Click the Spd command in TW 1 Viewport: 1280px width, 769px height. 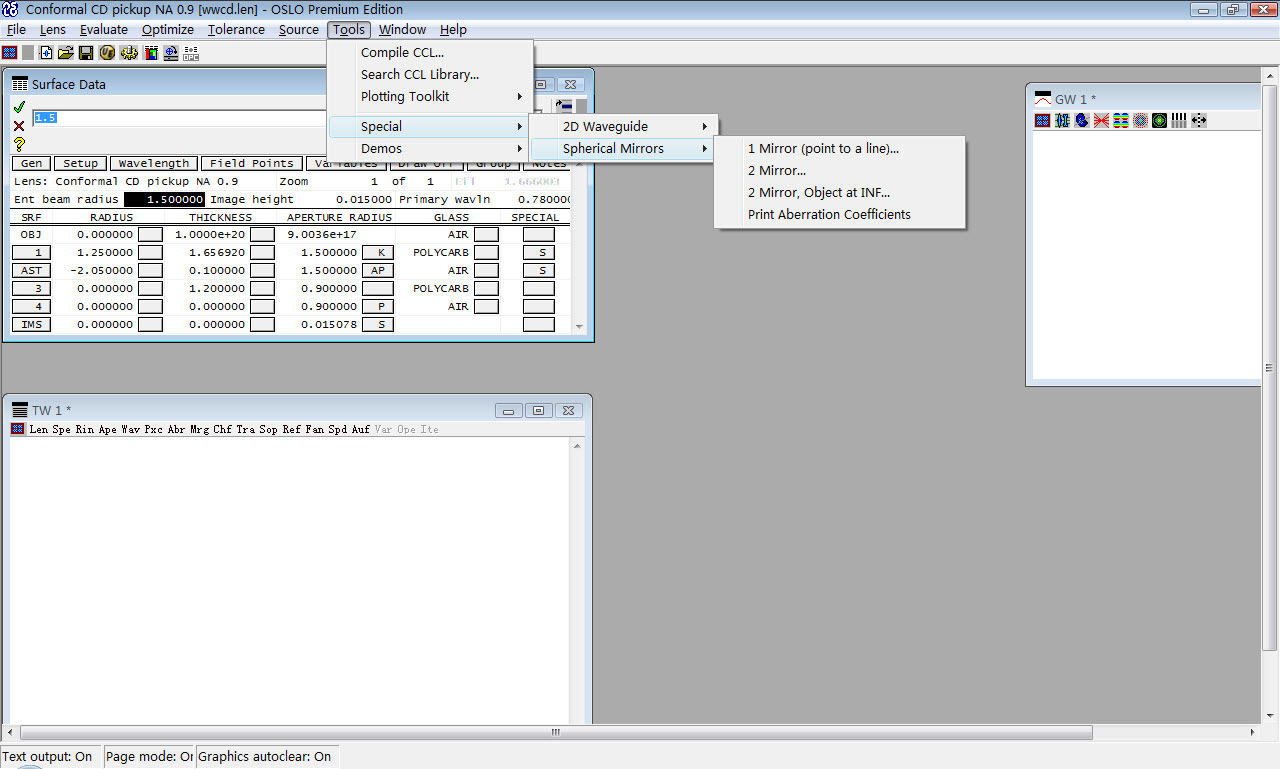click(338, 429)
